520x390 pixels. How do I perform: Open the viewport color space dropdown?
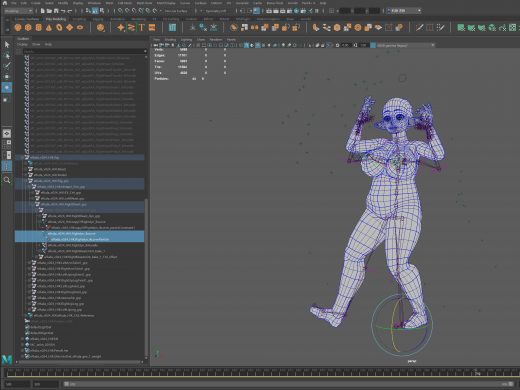click(406, 45)
